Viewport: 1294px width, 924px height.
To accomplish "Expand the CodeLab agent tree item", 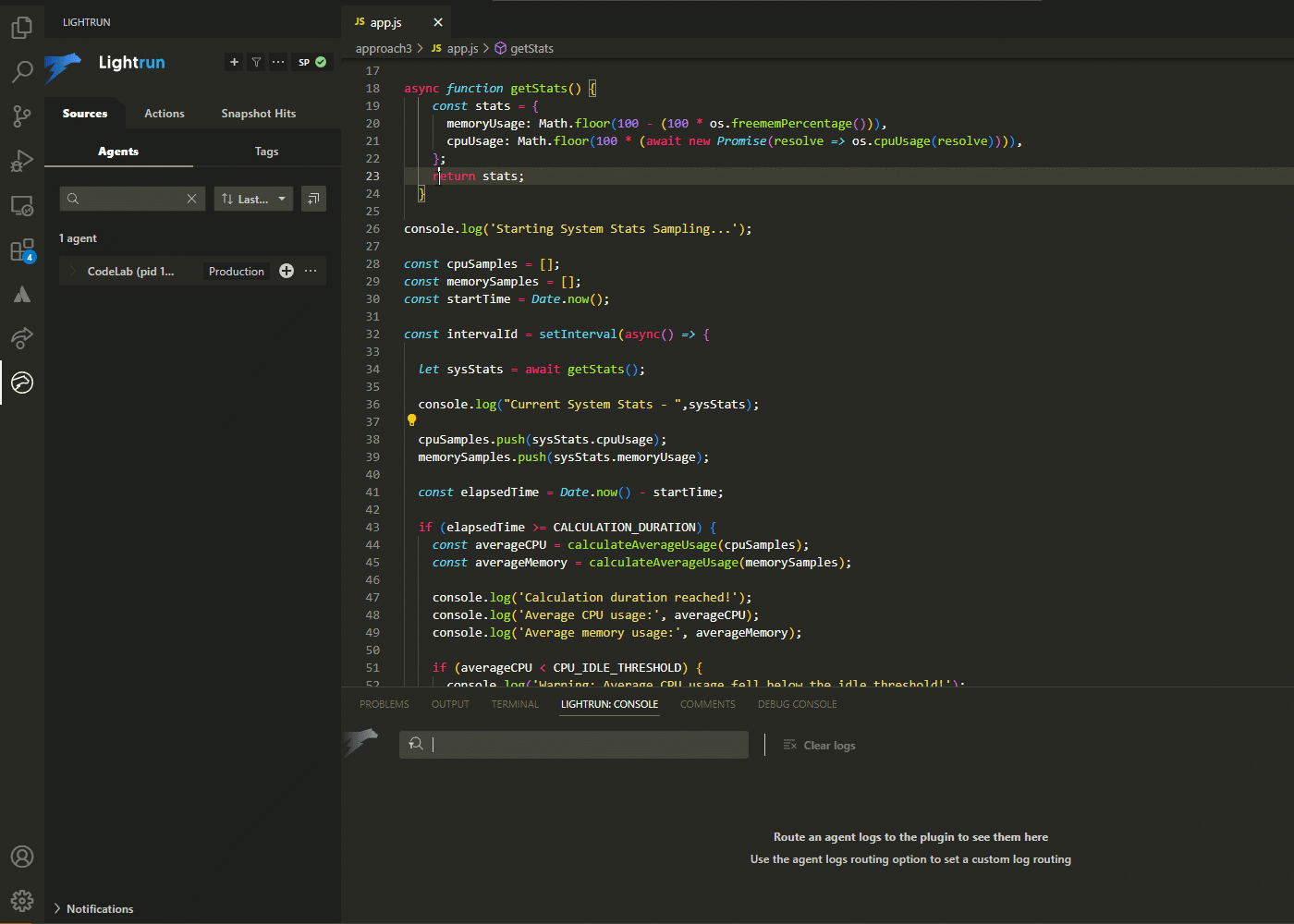I will (73, 272).
